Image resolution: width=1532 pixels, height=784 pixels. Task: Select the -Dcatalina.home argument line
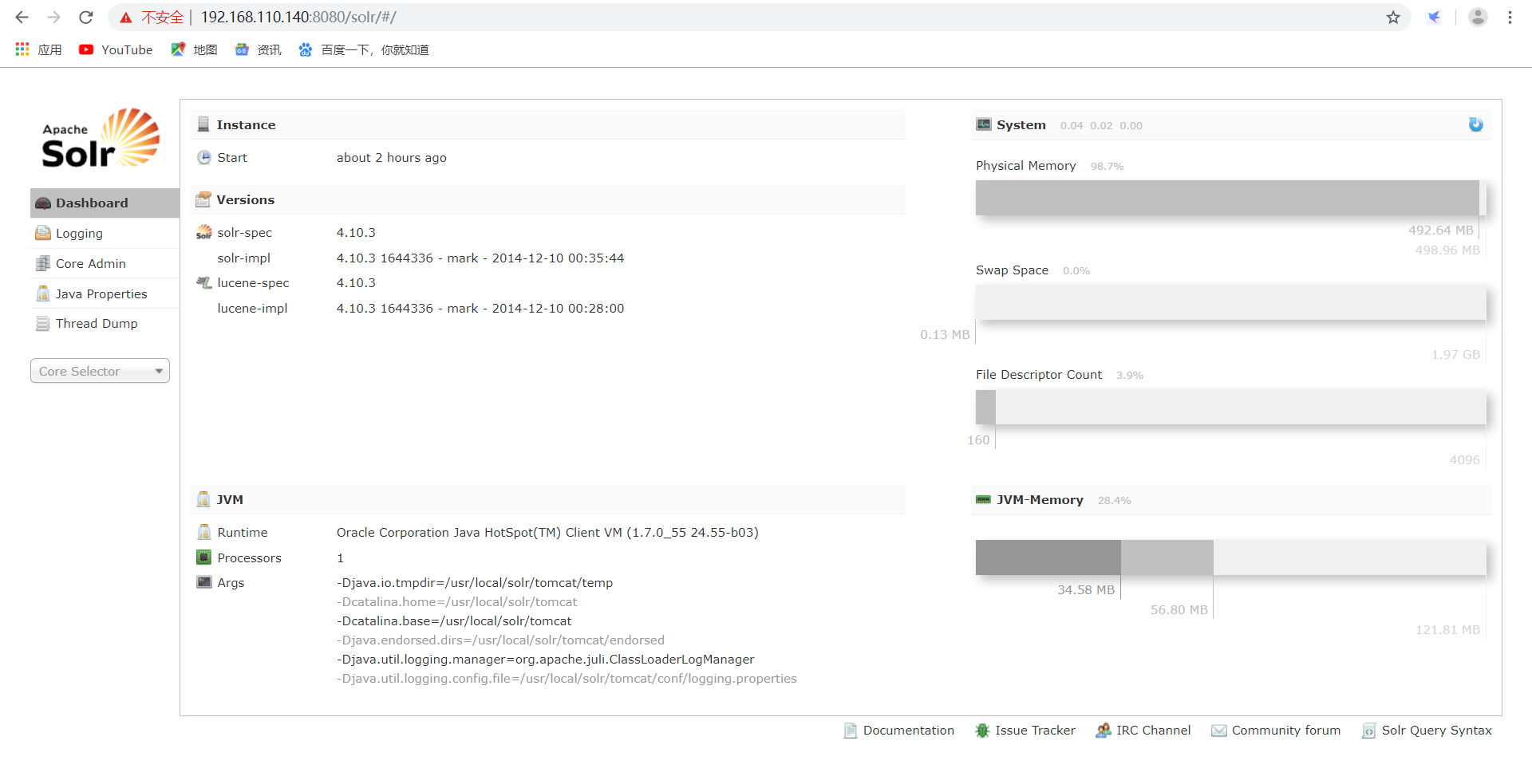click(x=457, y=602)
